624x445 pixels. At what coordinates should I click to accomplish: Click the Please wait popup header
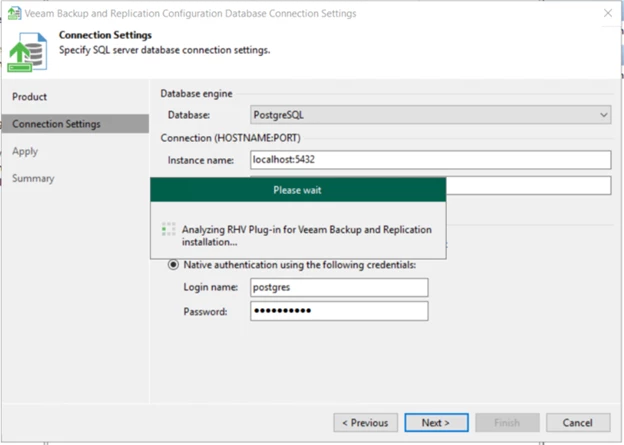click(298, 190)
